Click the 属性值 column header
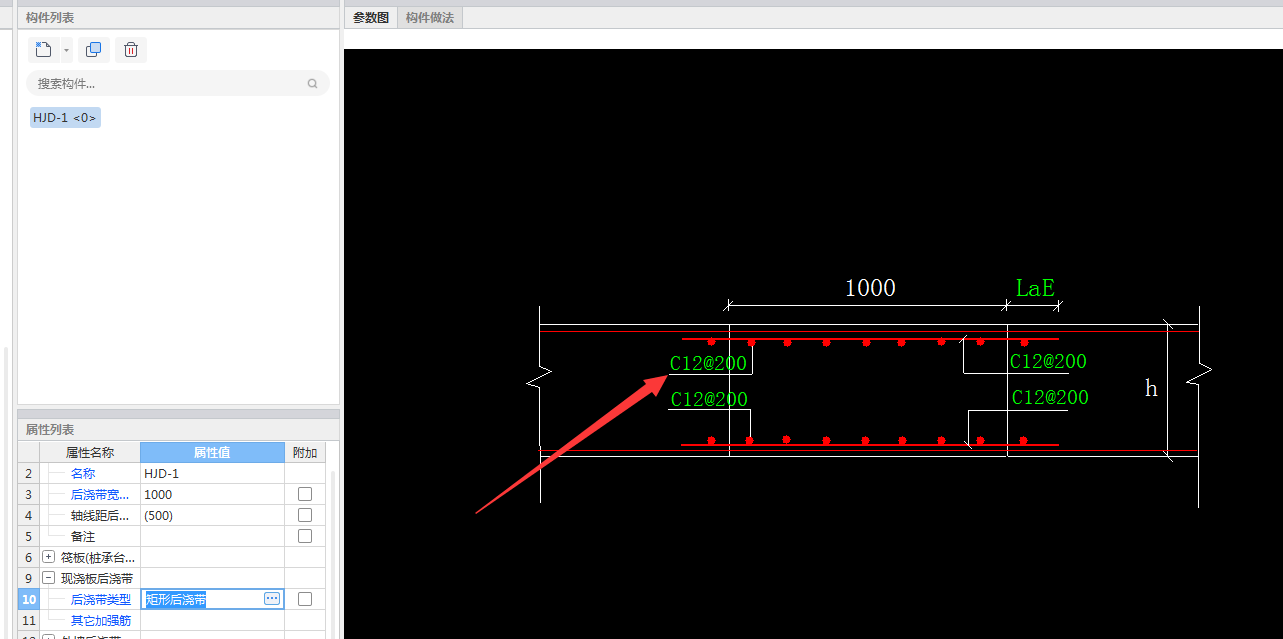 212,453
